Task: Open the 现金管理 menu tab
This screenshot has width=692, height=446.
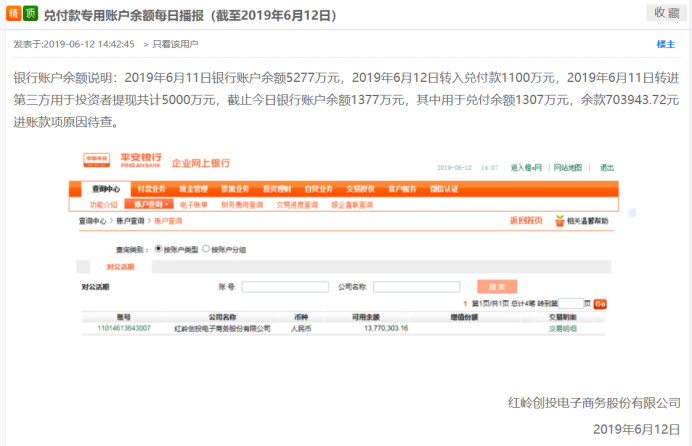Action: (x=193, y=189)
